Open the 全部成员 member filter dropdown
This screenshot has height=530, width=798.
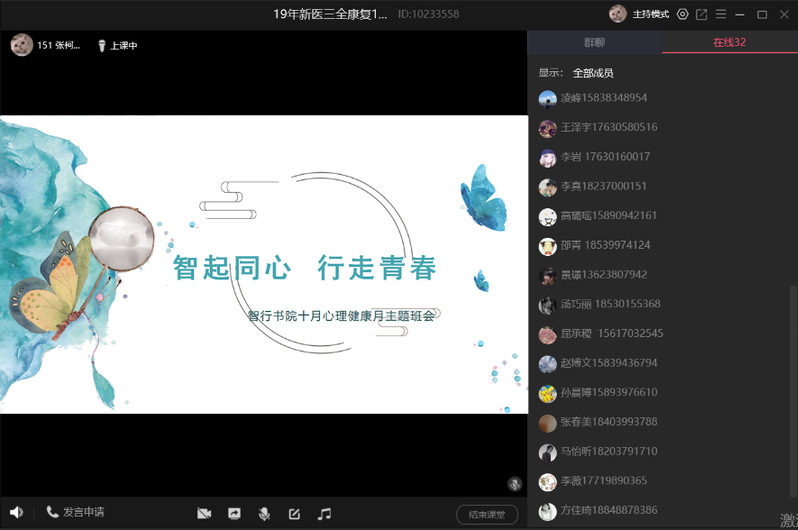592,73
